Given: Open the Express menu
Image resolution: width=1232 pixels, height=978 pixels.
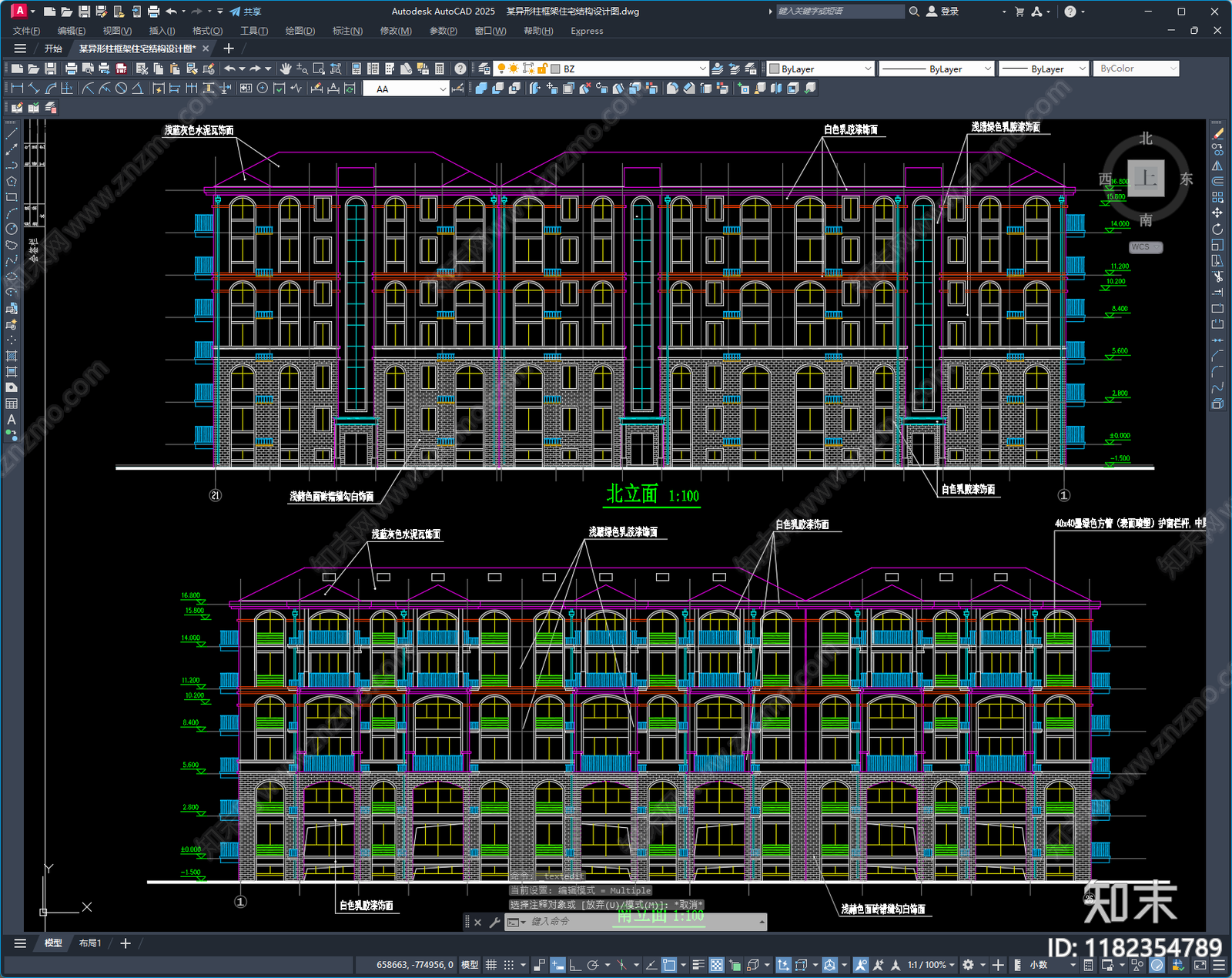Looking at the screenshot, I should (x=587, y=31).
